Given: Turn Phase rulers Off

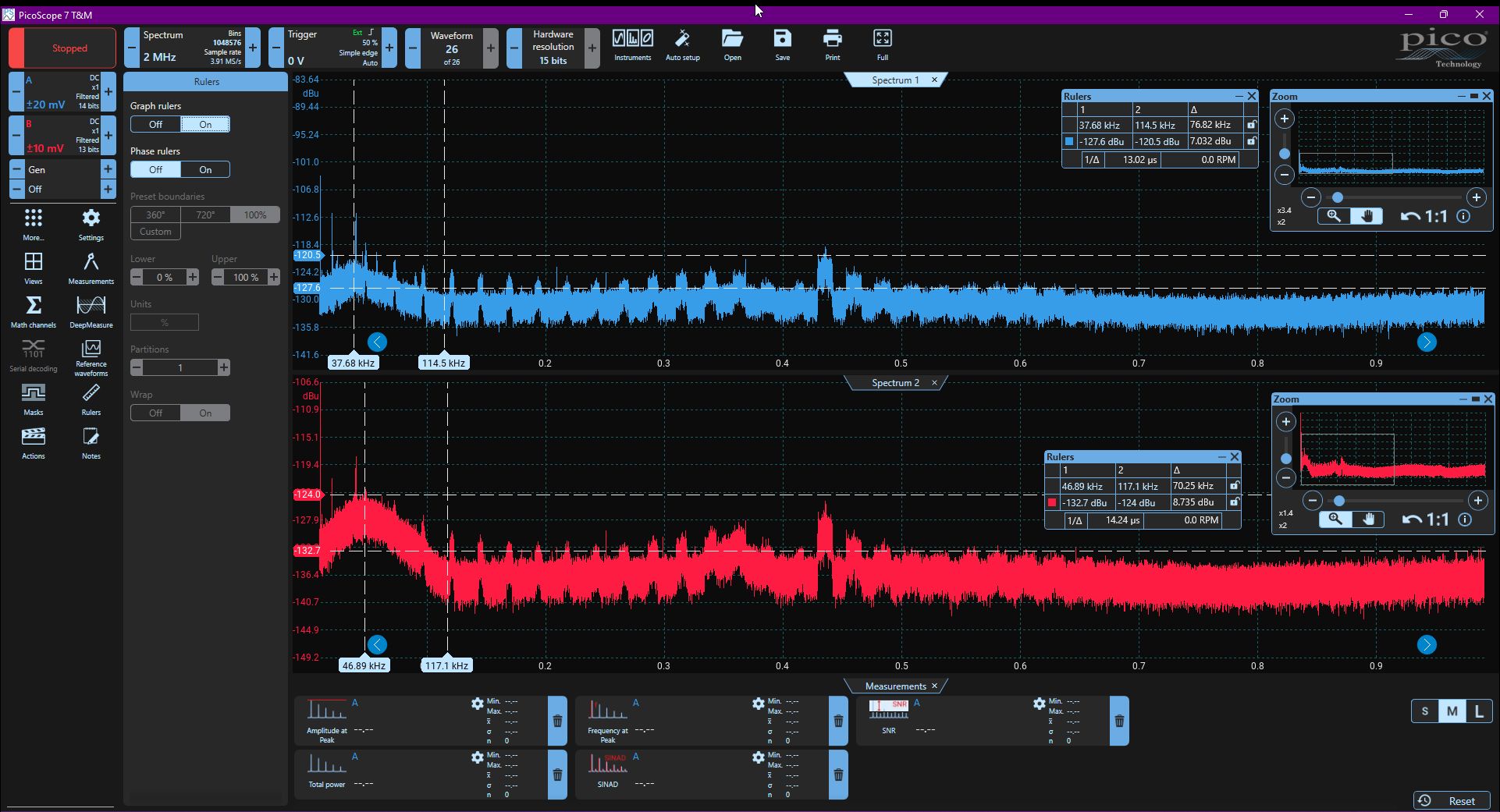Looking at the screenshot, I should [x=155, y=169].
